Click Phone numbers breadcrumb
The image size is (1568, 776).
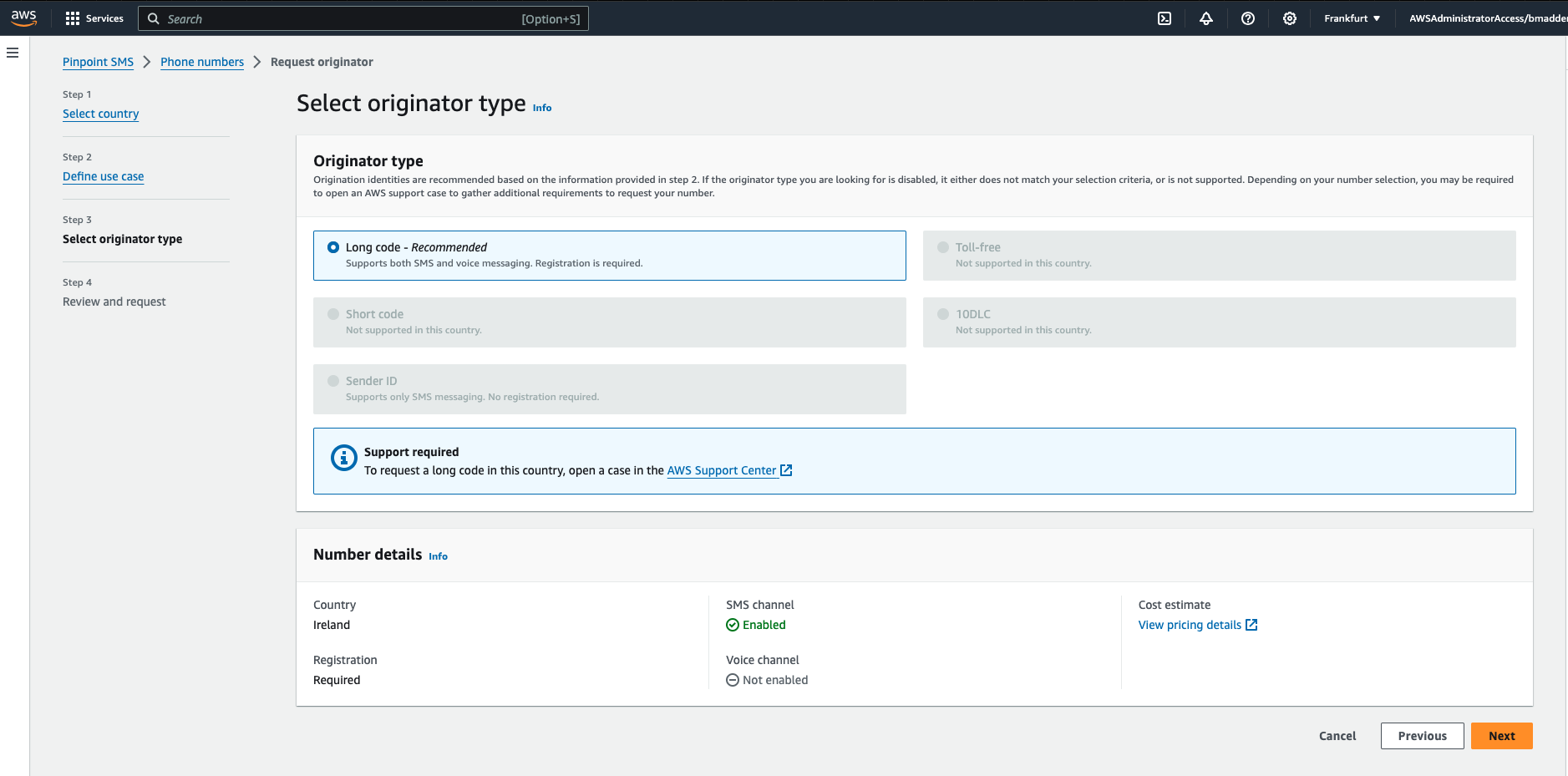(x=202, y=62)
